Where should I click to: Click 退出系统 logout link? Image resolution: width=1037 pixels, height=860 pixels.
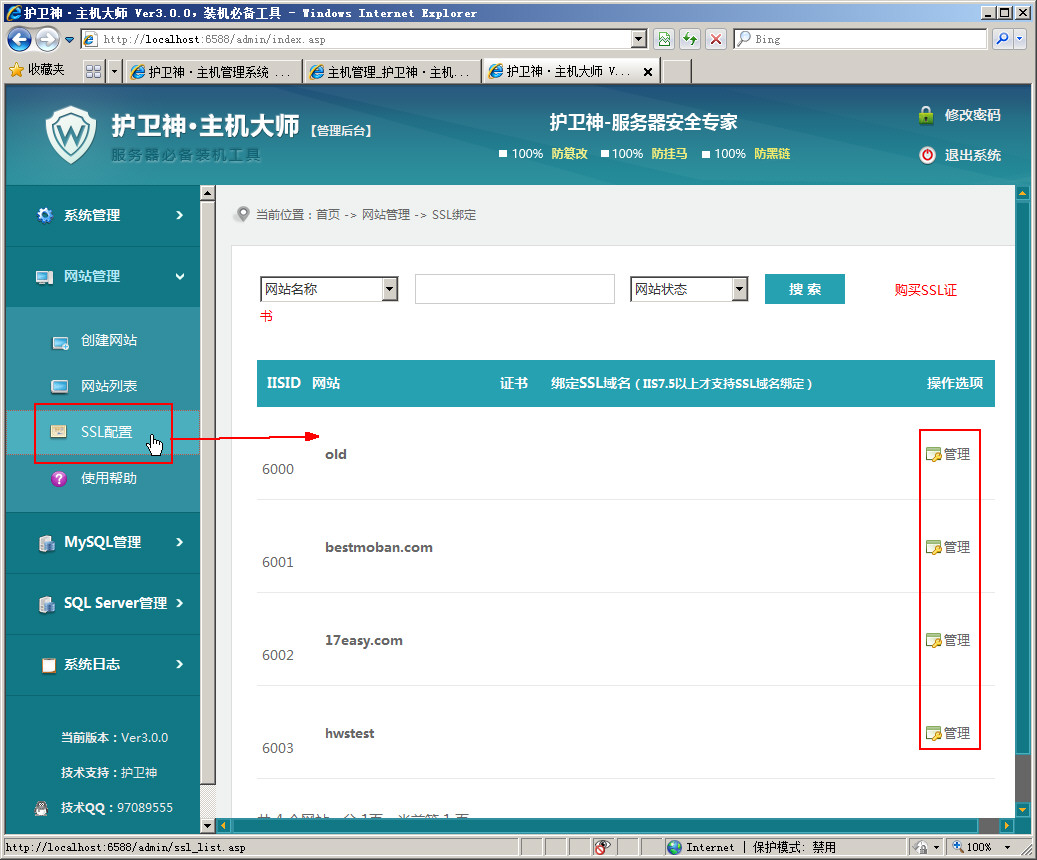972,155
